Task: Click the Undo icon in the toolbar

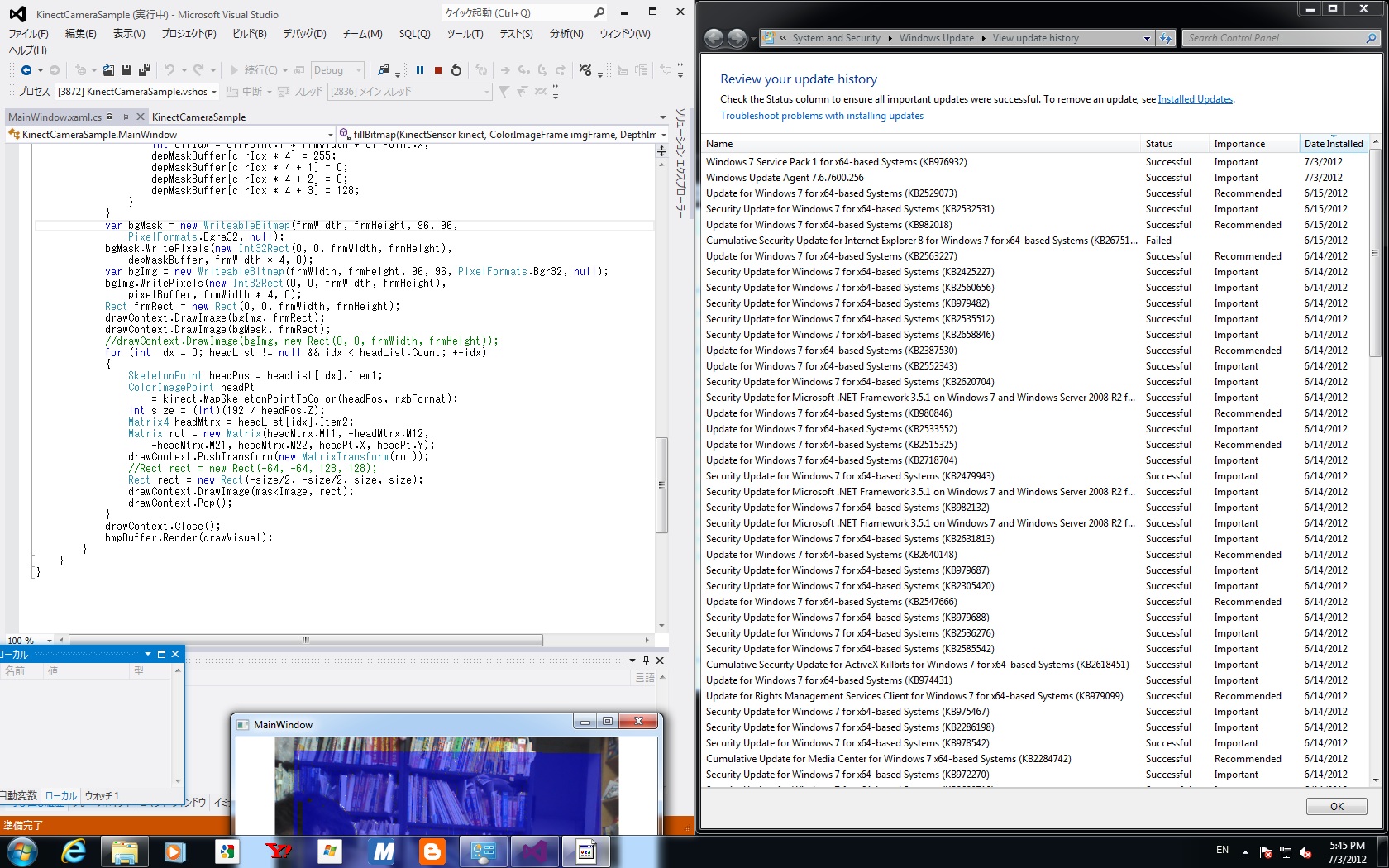Action: 169,70
